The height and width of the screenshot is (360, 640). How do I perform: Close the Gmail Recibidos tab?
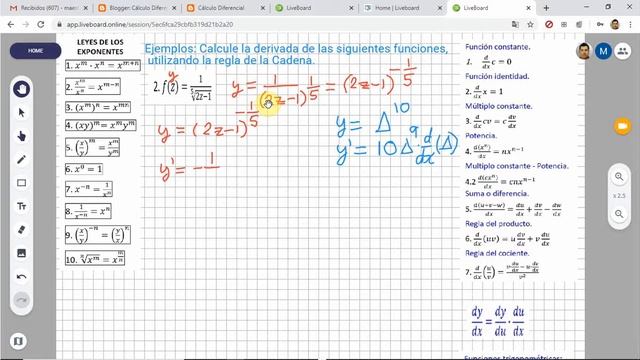[85, 8]
